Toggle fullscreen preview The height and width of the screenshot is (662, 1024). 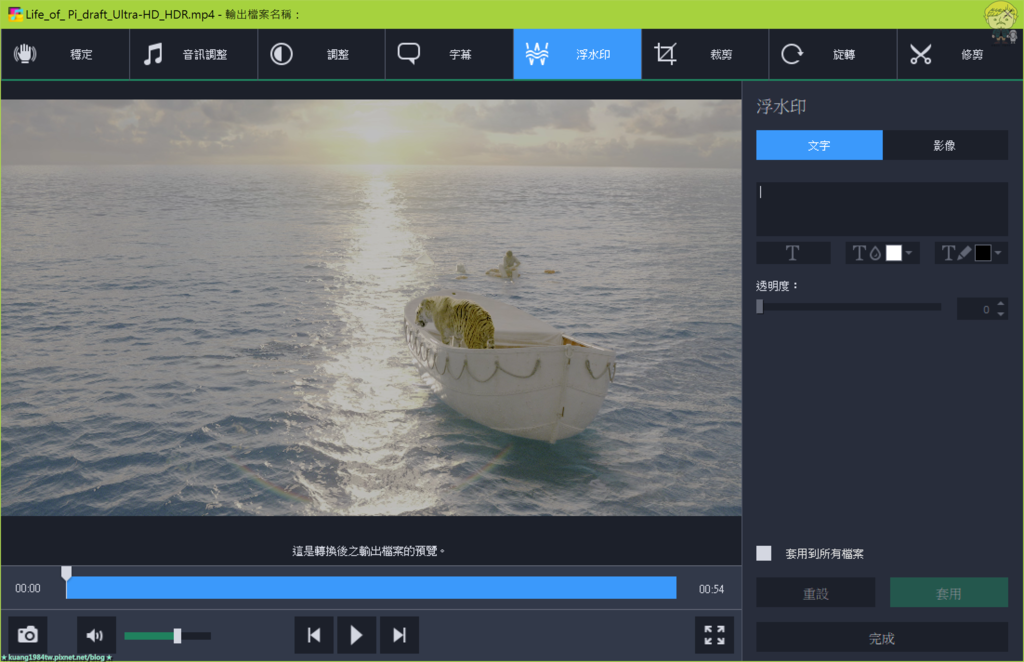click(714, 635)
